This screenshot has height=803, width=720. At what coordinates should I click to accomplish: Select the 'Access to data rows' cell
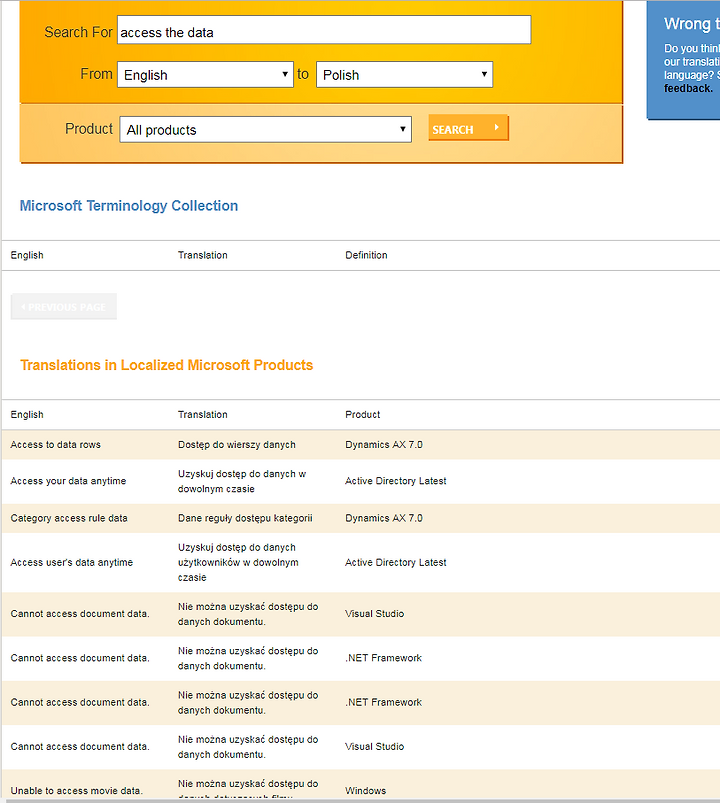(55, 445)
